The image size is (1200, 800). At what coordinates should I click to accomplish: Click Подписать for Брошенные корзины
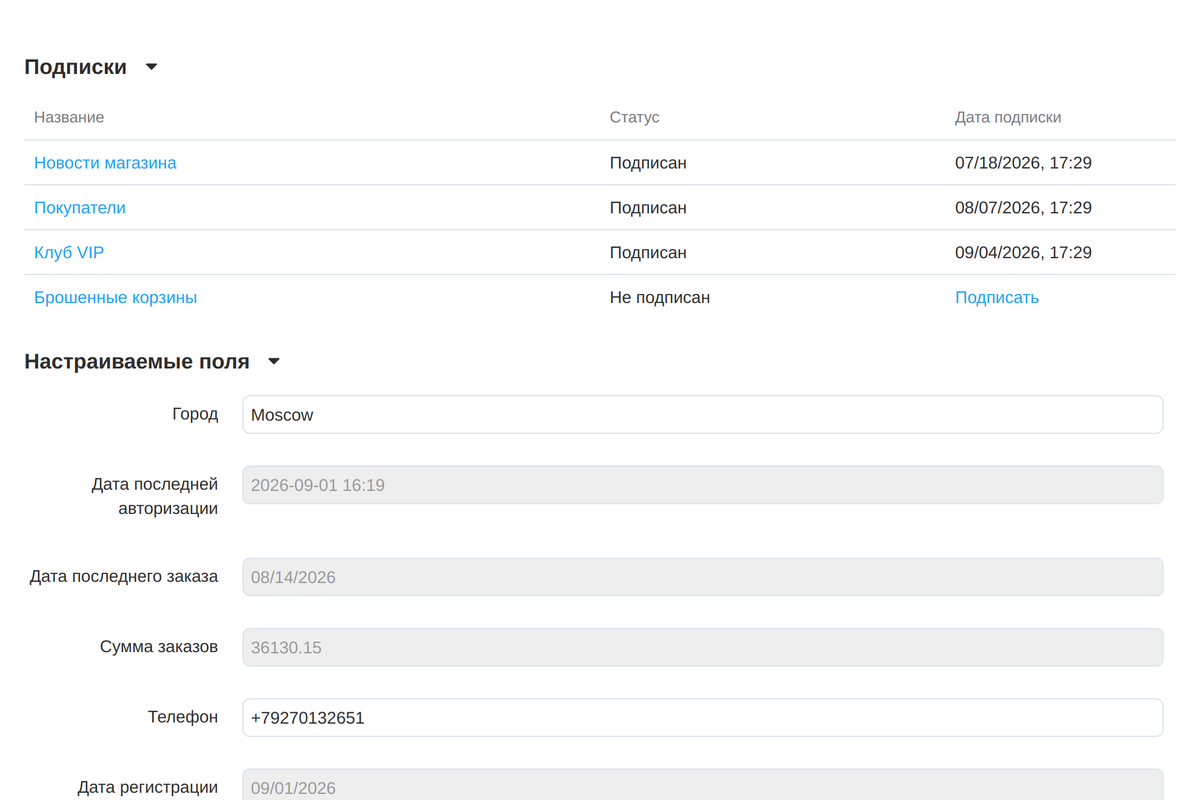[997, 298]
